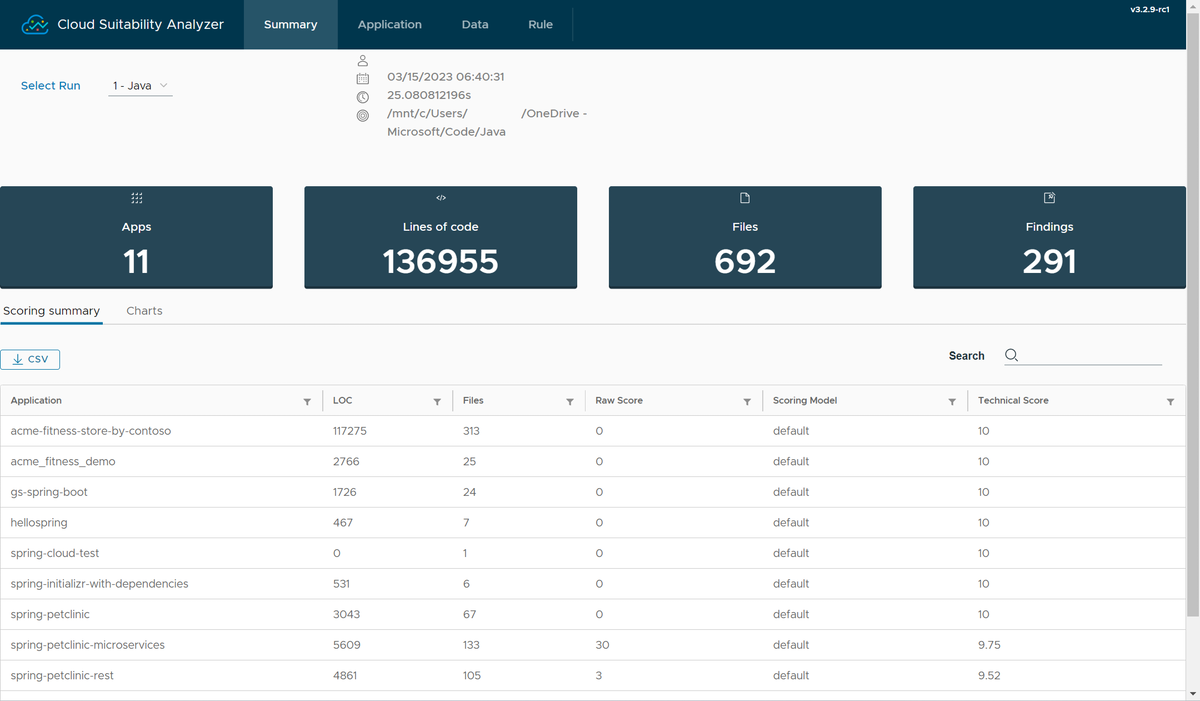Switch to the Application tab

tap(389, 24)
